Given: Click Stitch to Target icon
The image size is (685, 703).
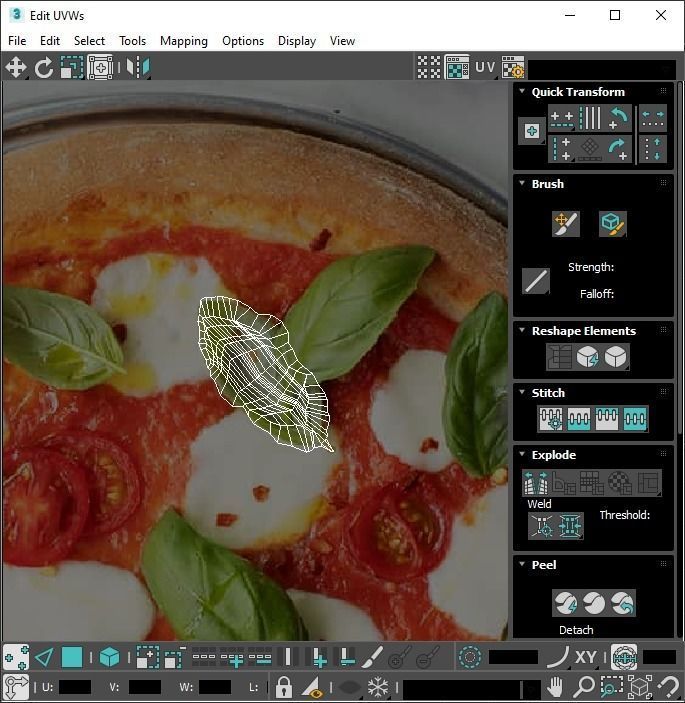Looking at the screenshot, I should coord(551,419).
